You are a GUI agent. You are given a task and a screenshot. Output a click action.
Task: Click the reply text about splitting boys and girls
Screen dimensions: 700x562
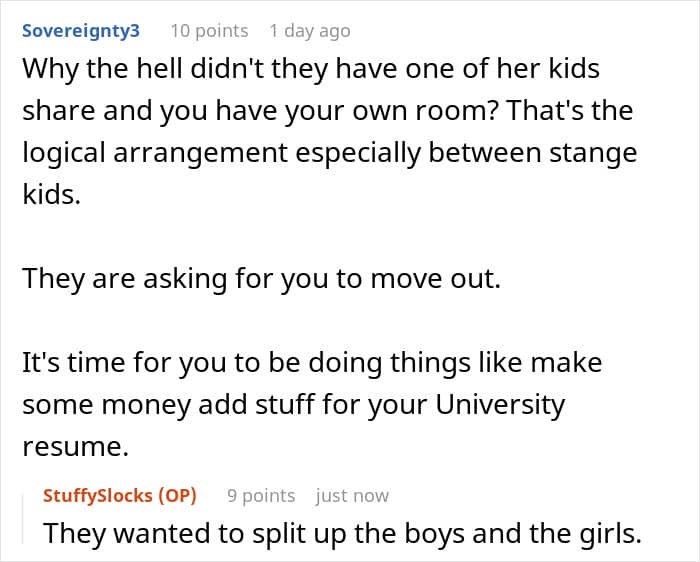(x=342, y=533)
